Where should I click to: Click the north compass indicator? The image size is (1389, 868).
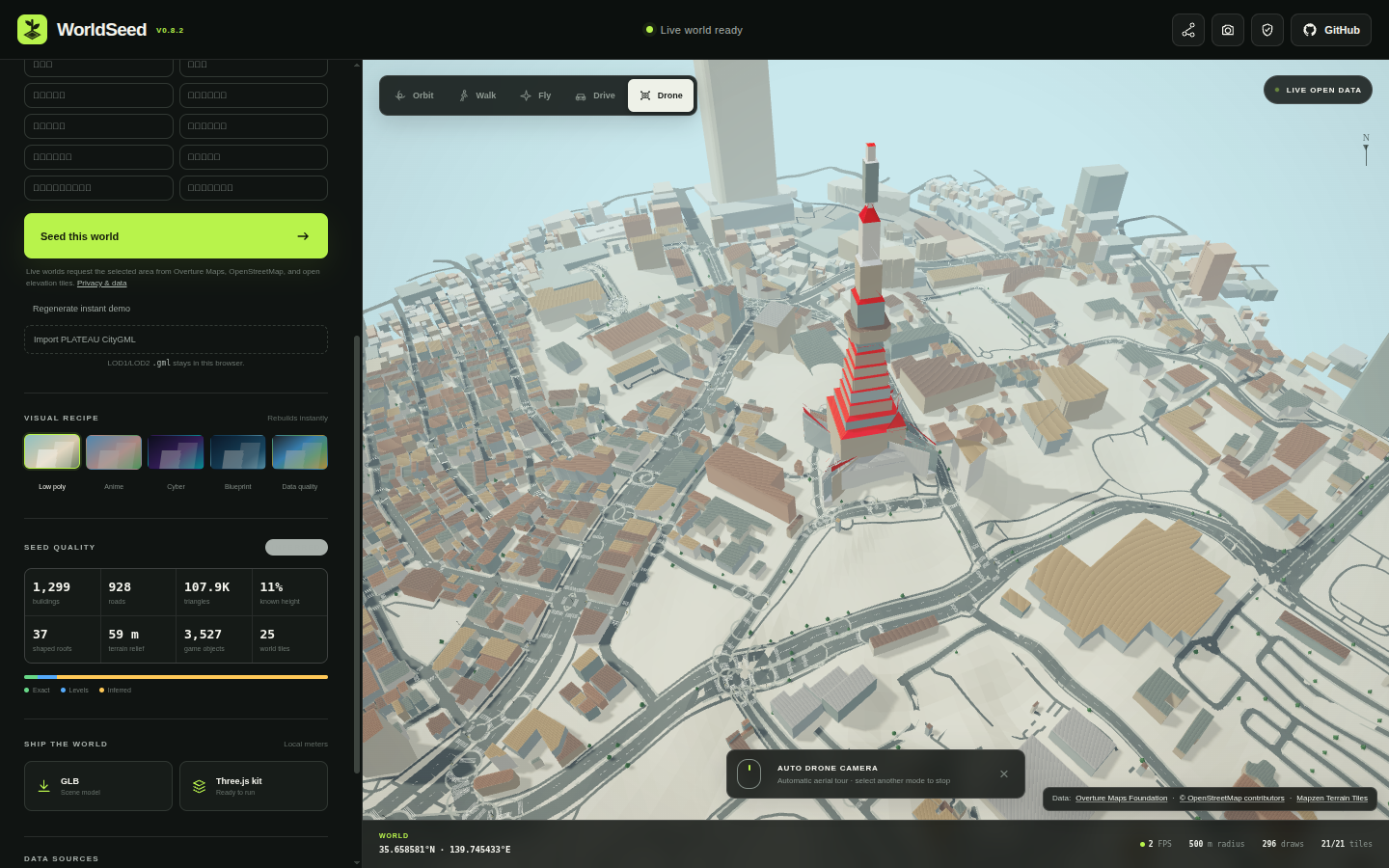click(1366, 149)
